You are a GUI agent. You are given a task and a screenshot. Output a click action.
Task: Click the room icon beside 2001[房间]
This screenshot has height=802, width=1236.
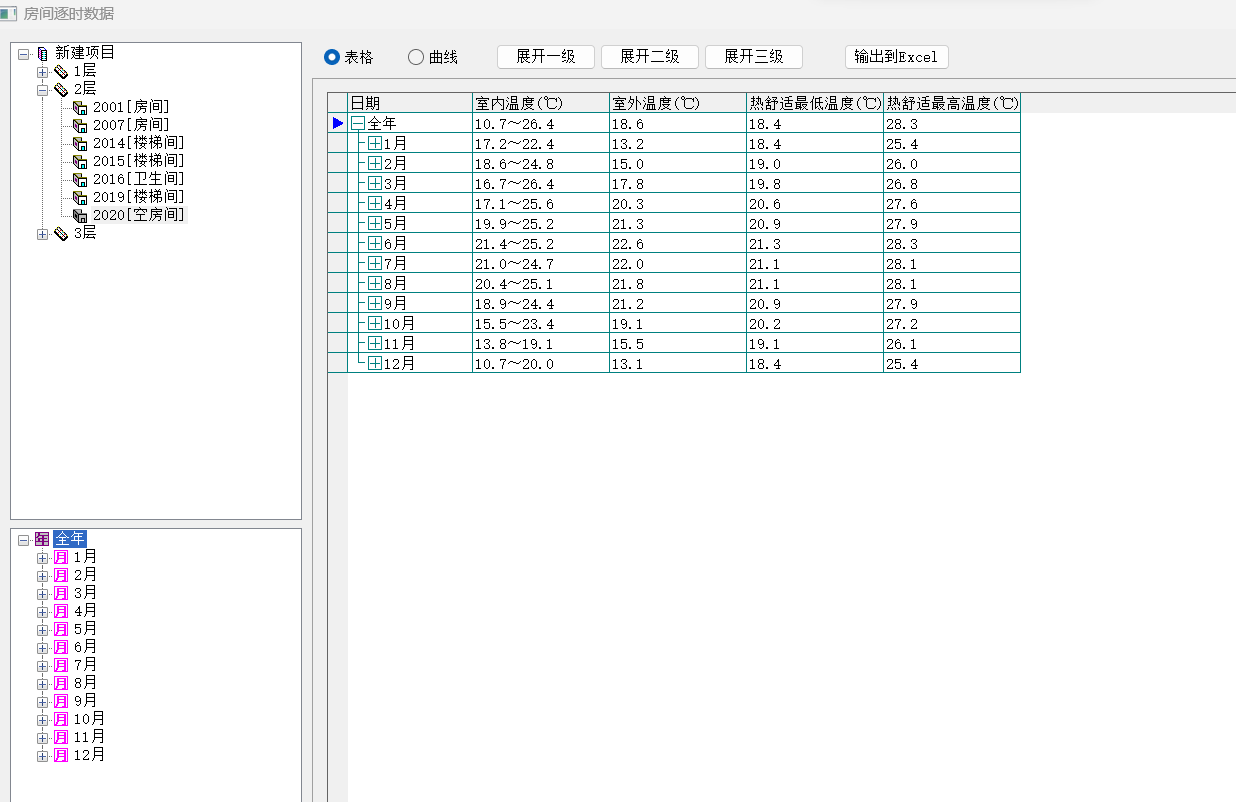(x=80, y=108)
